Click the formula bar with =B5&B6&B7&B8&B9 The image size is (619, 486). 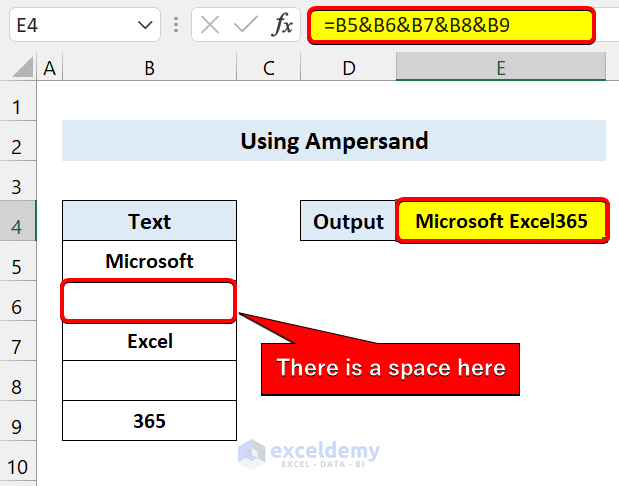(451, 26)
